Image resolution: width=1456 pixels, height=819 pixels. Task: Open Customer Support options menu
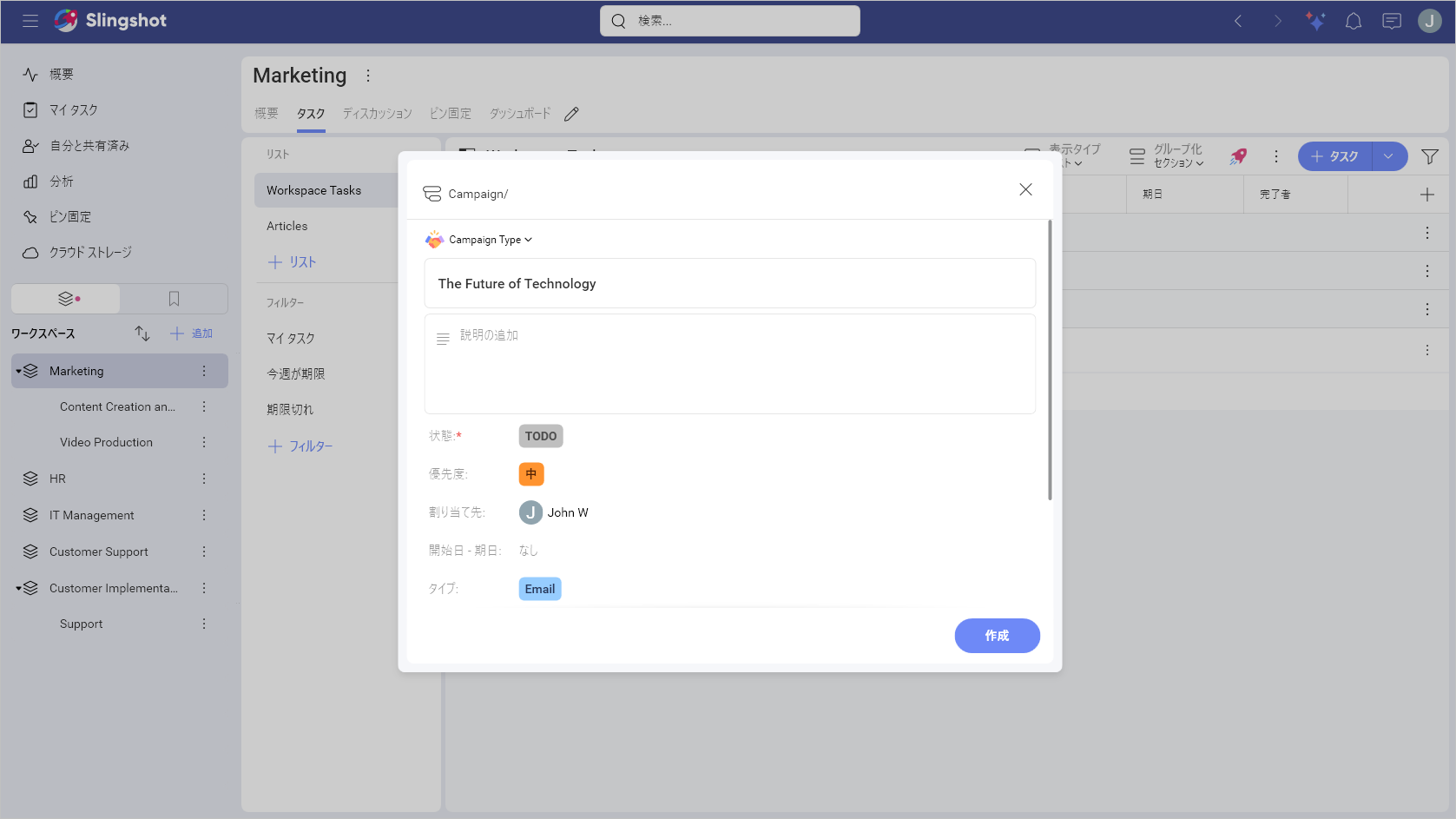point(204,552)
